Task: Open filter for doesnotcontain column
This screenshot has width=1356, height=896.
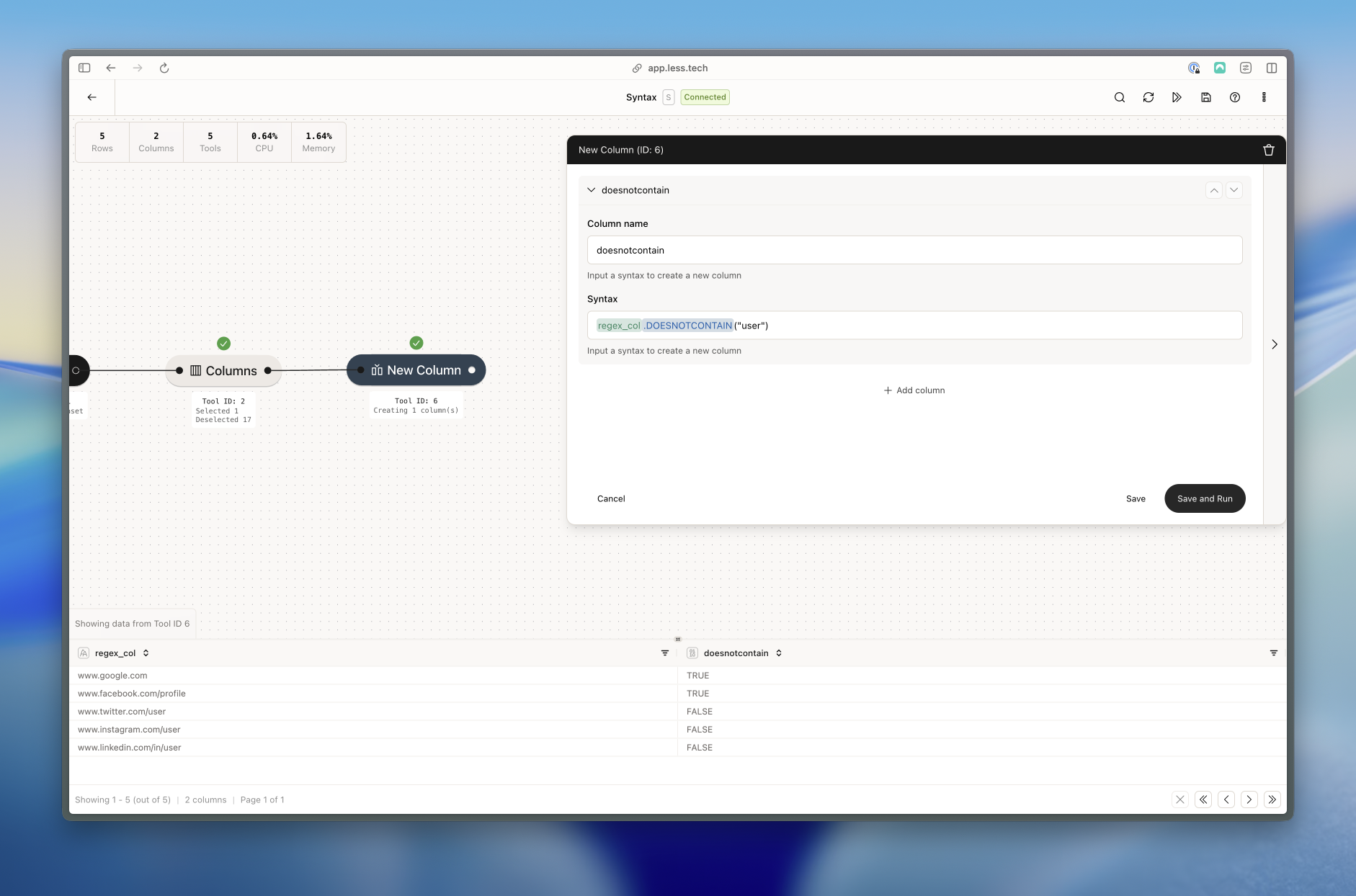Action: point(1274,653)
